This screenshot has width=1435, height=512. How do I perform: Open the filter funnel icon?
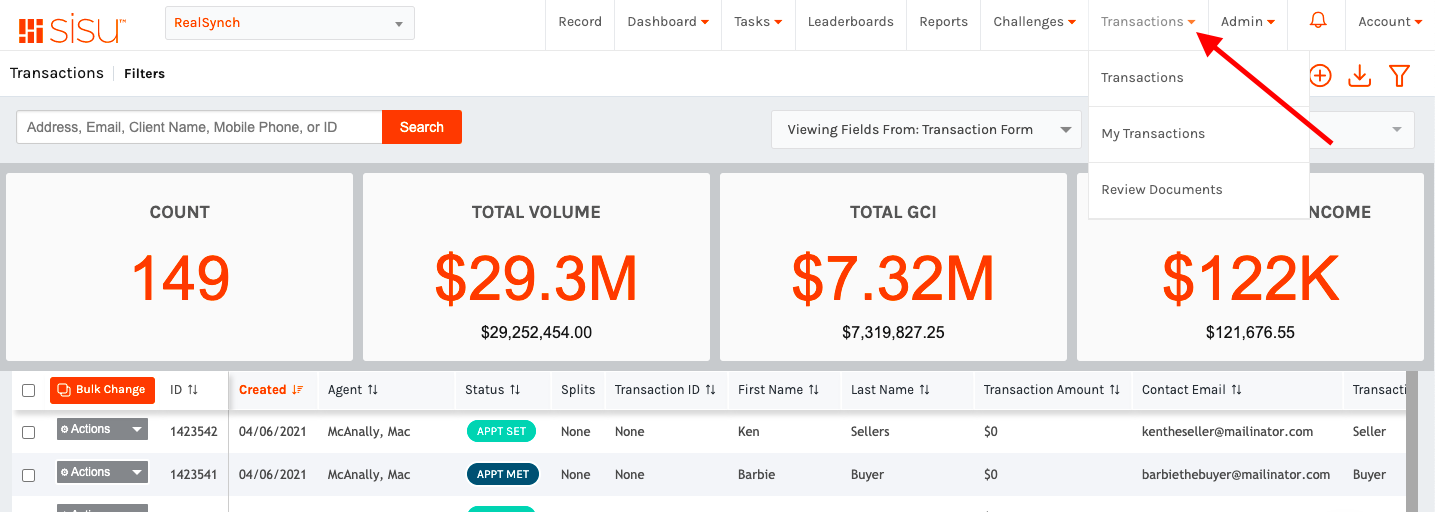[x=1399, y=76]
